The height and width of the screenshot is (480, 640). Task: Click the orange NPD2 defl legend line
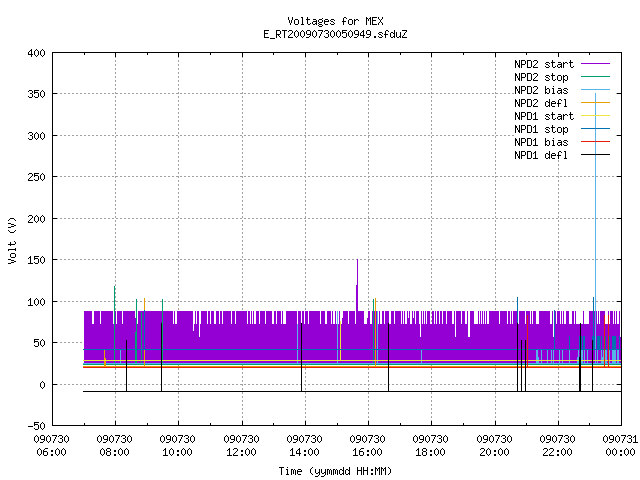click(x=595, y=103)
